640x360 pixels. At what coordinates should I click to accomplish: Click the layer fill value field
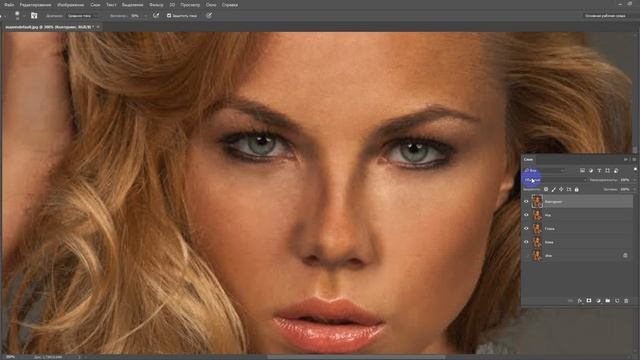tap(624, 189)
